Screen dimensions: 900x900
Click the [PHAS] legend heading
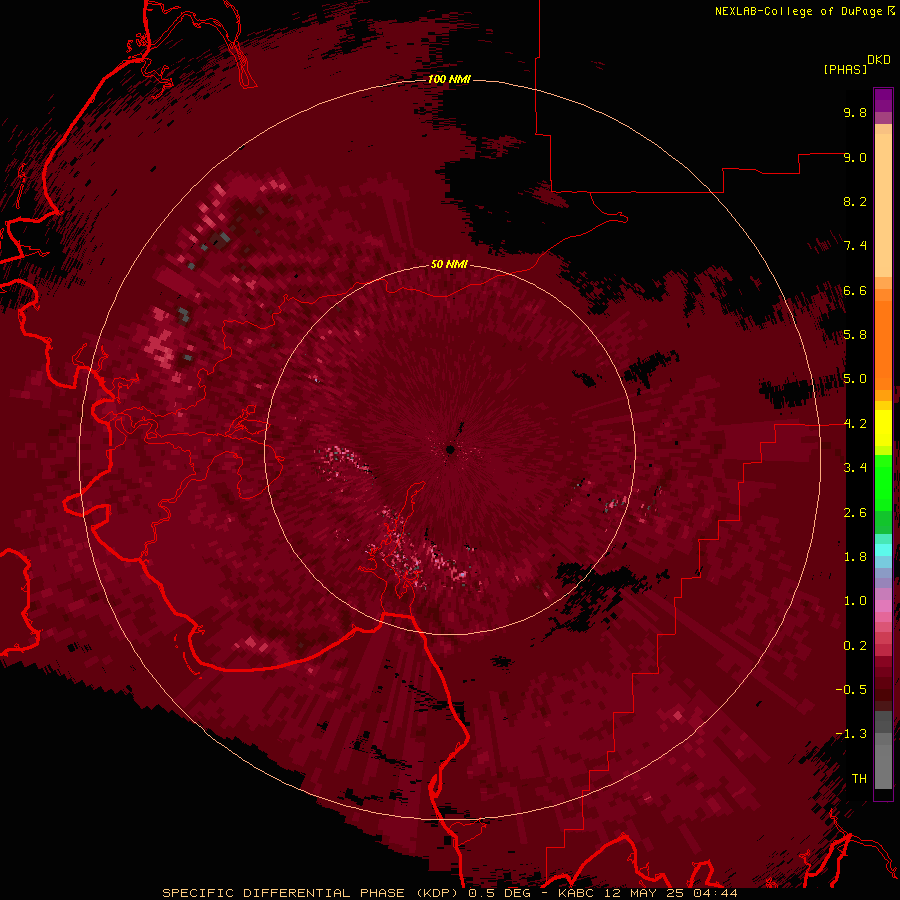click(x=845, y=69)
